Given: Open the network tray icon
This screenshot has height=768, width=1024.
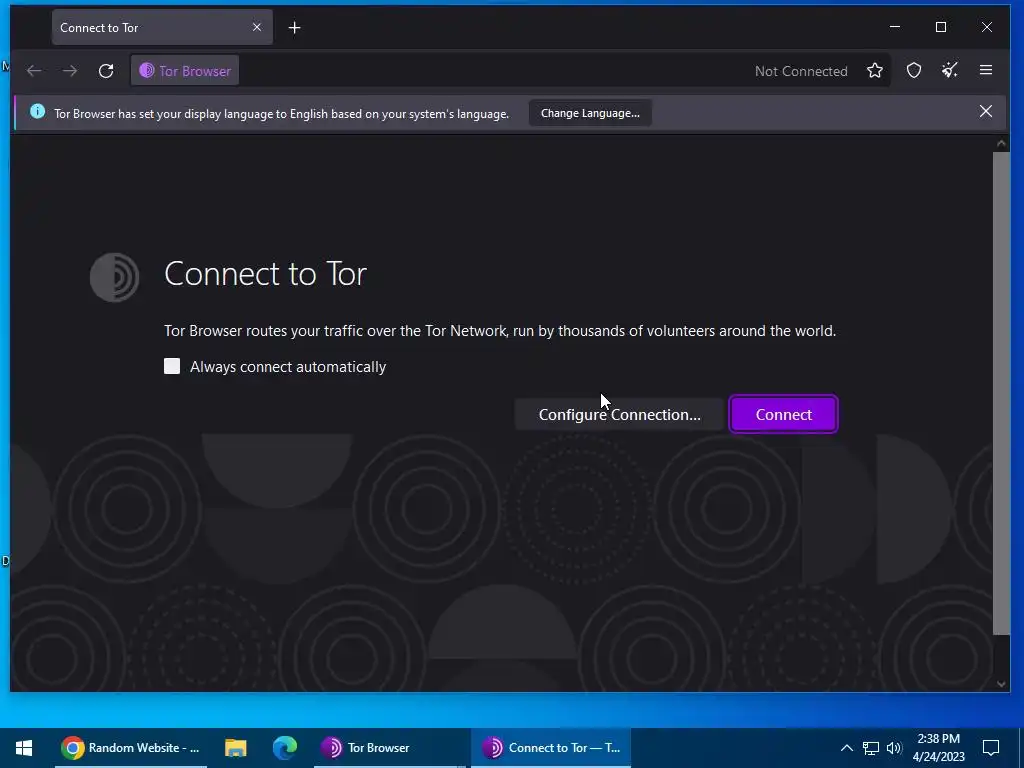Looking at the screenshot, I should [871, 748].
